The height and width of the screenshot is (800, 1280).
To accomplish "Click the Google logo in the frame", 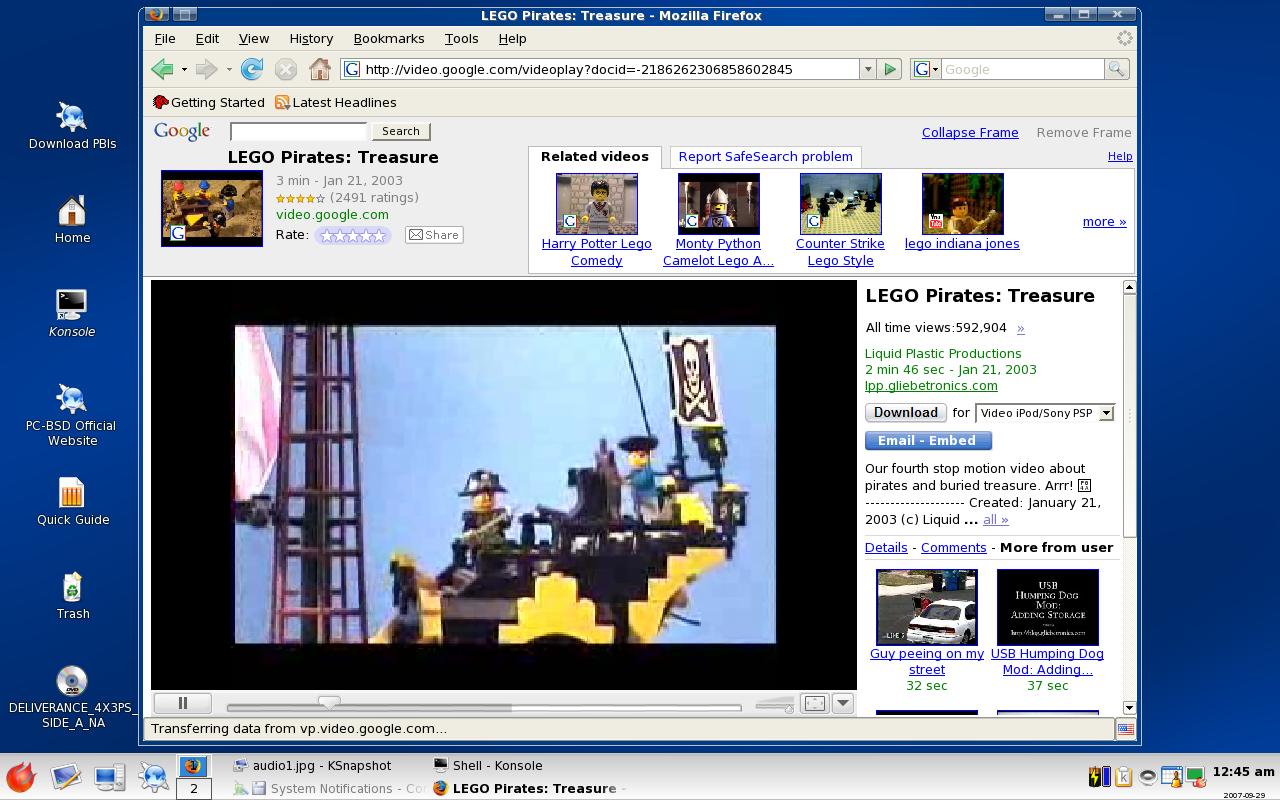I will click(x=182, y=131).
